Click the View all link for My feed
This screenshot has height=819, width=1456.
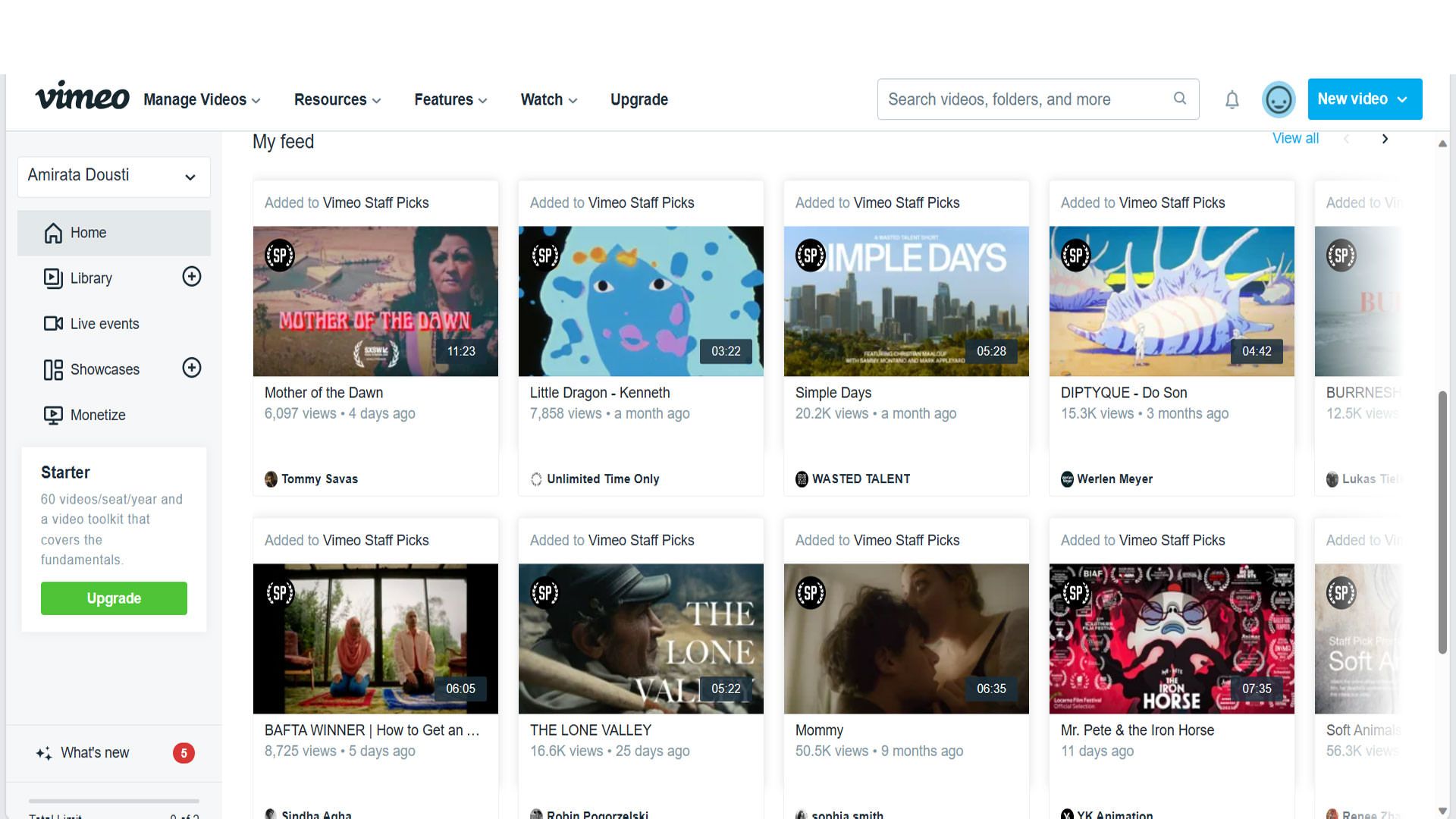coord(1294,138)
